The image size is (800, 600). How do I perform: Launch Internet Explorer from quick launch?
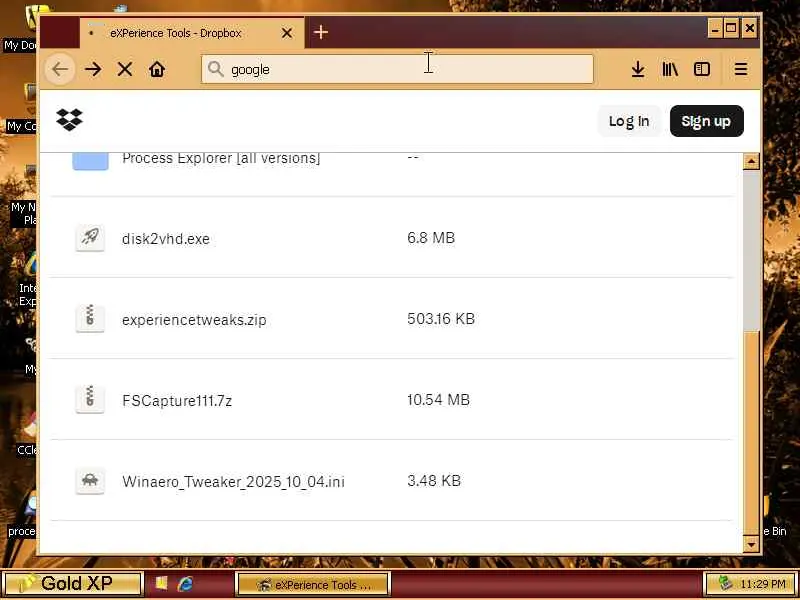[x=185, y=584]
